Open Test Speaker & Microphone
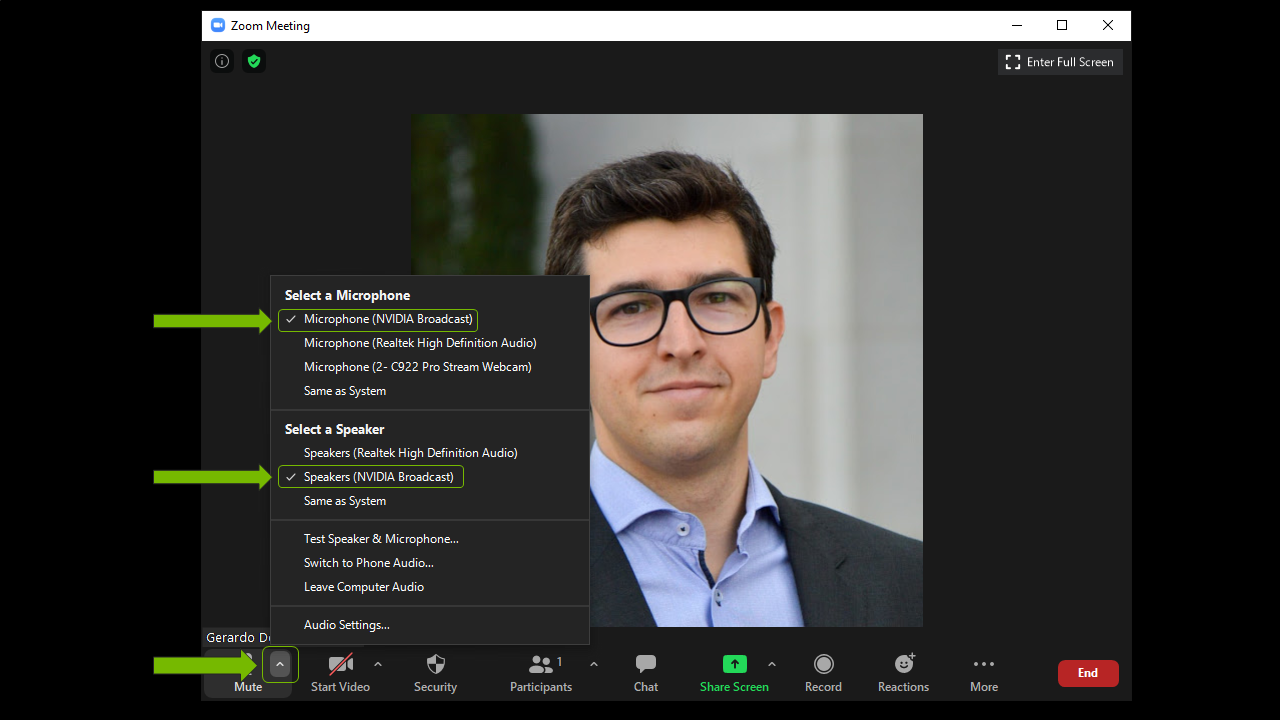The width and height of the screenshot is (1280, 720). point(381,539)
